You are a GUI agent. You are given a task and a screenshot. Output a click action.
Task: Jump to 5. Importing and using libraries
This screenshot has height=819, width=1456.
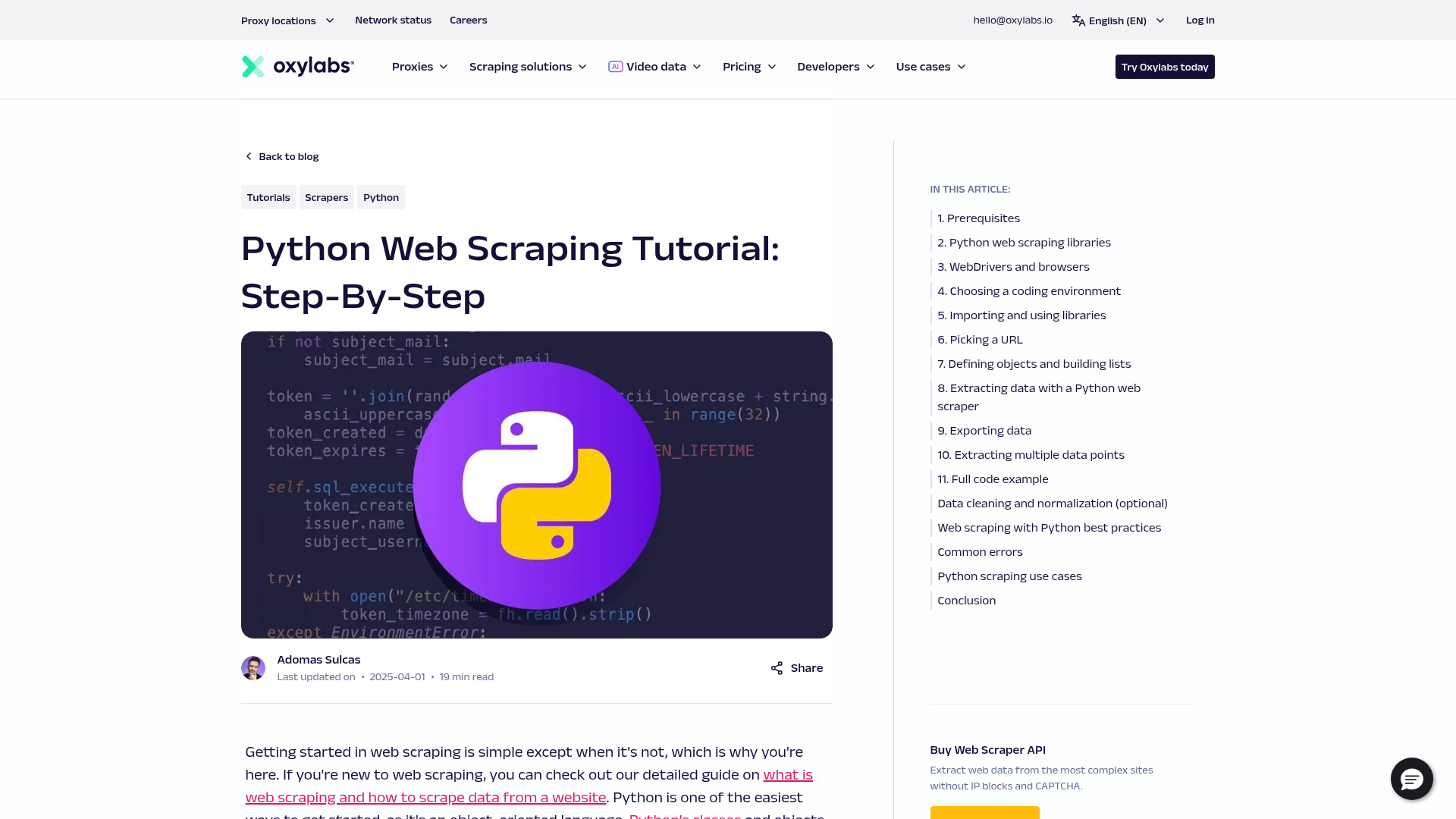click(x=1021, y=315)
